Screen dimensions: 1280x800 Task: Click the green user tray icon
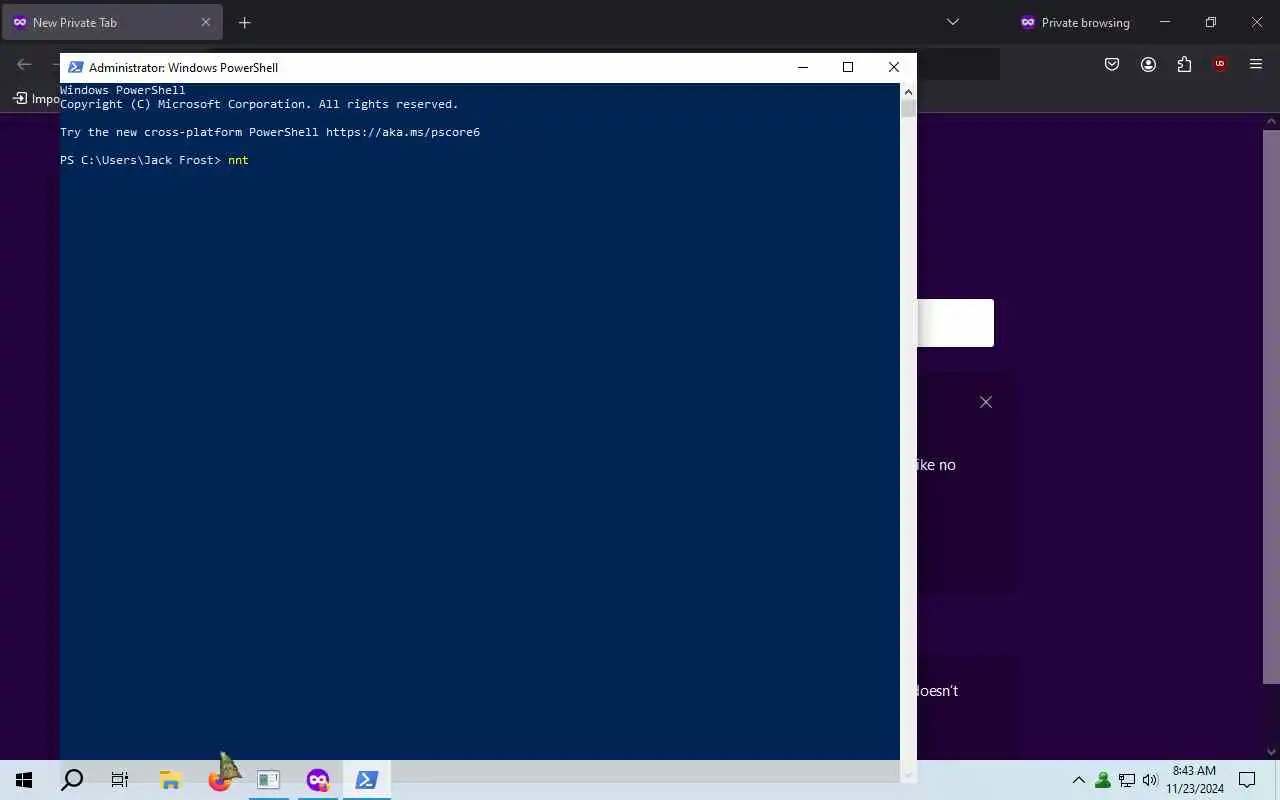pyautogui.click(x=1103, y=780)
